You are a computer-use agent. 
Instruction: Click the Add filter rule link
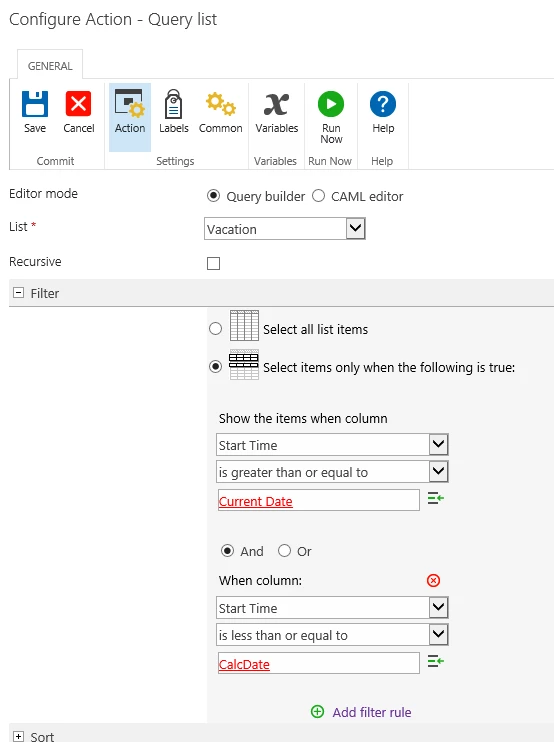point(372,712)
